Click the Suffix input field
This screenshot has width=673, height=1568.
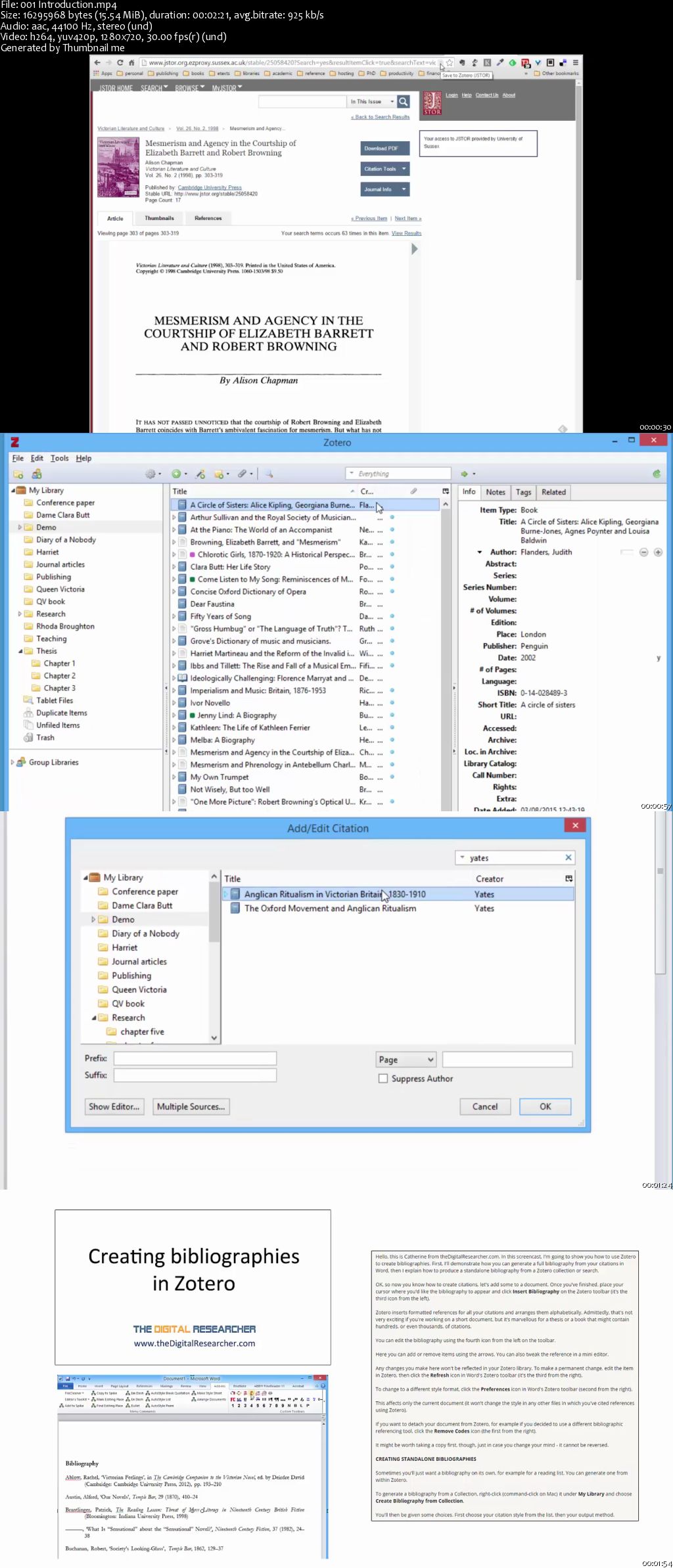pyautogui.click(x=195, y=1075)
